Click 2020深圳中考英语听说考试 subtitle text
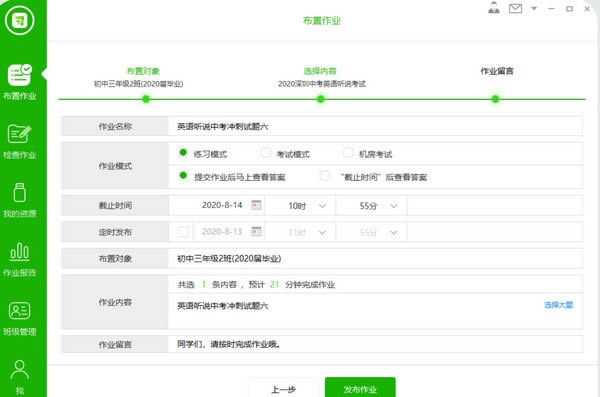Screen dimensions: 600x397 [x=322, y=84]
